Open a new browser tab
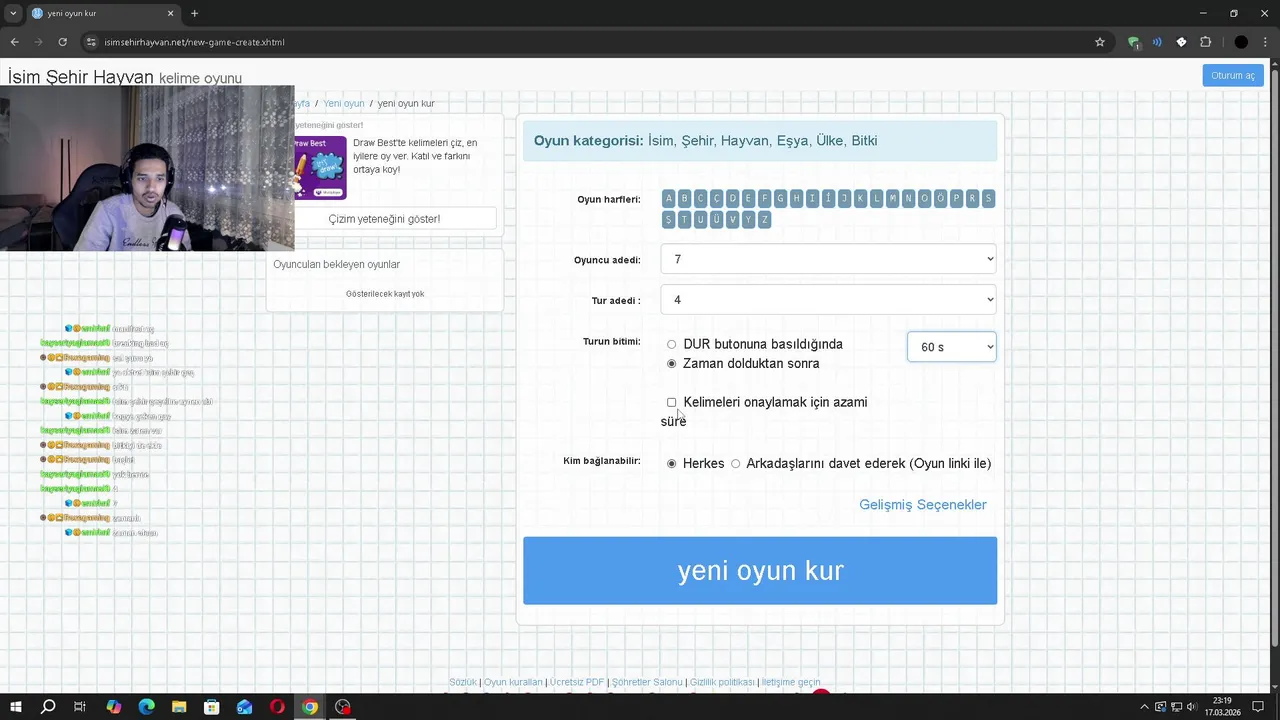 point(194,13)
